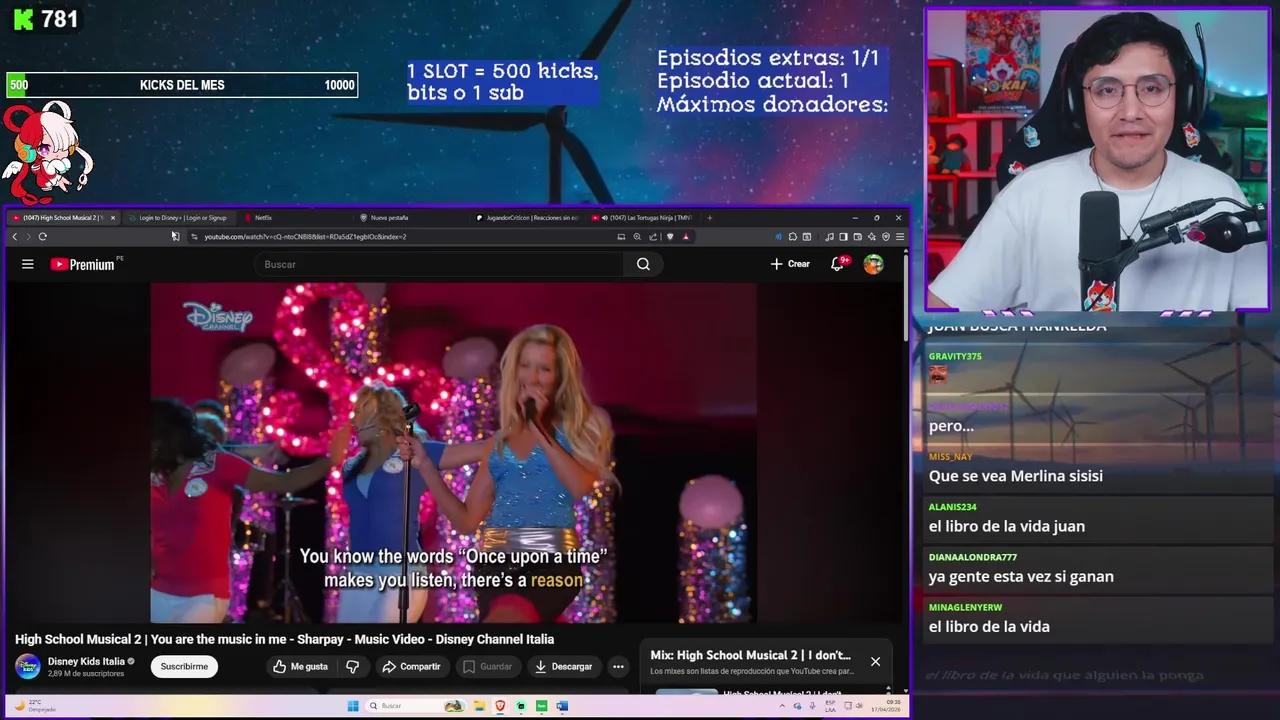1280x720 pixels.
Task: Click the share icon in the address bar
Action: pos(653,237)
